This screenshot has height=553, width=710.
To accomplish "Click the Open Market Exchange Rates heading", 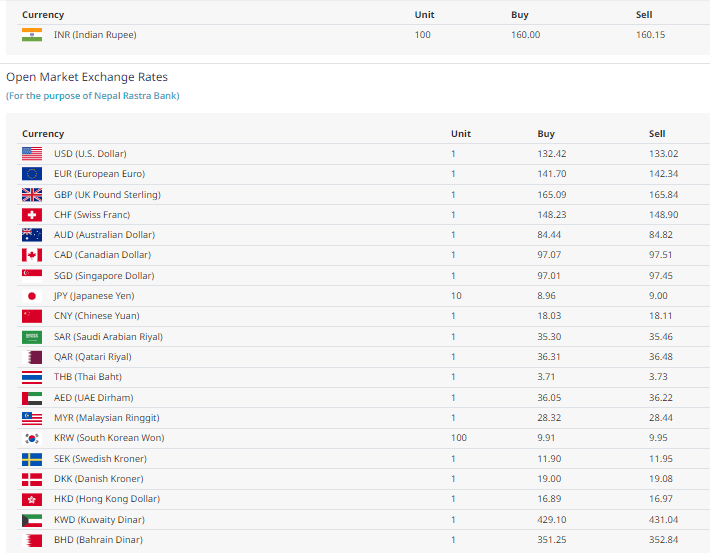I will coord(87,77).
